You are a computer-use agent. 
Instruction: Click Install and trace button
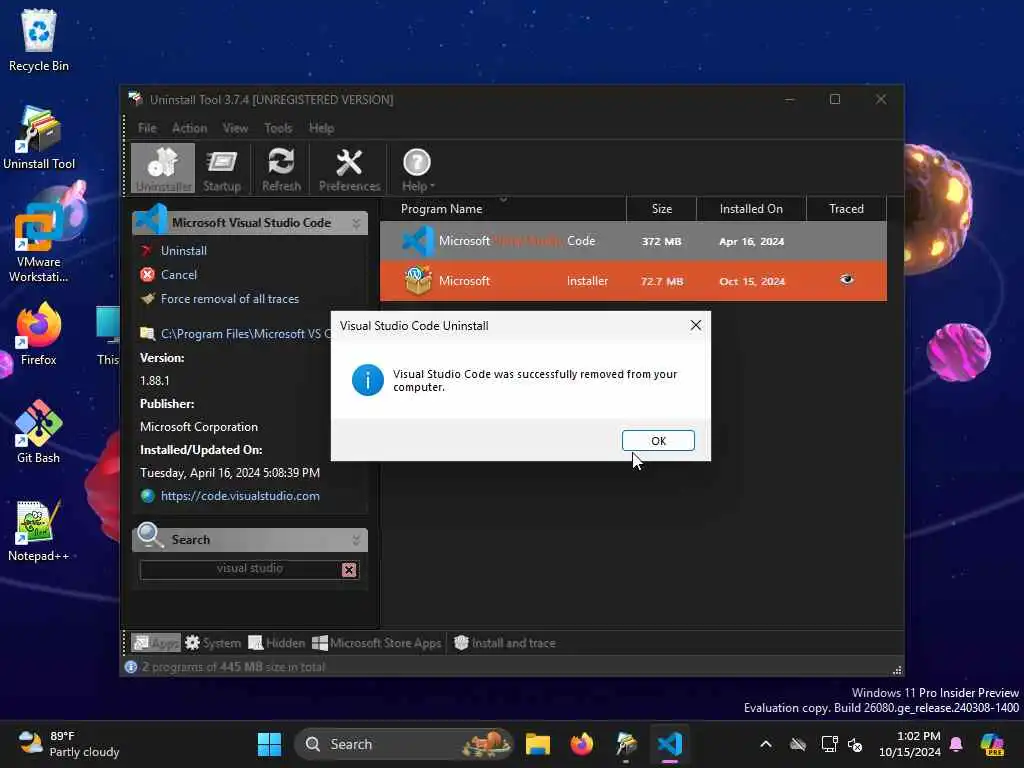tap(505, 643)
